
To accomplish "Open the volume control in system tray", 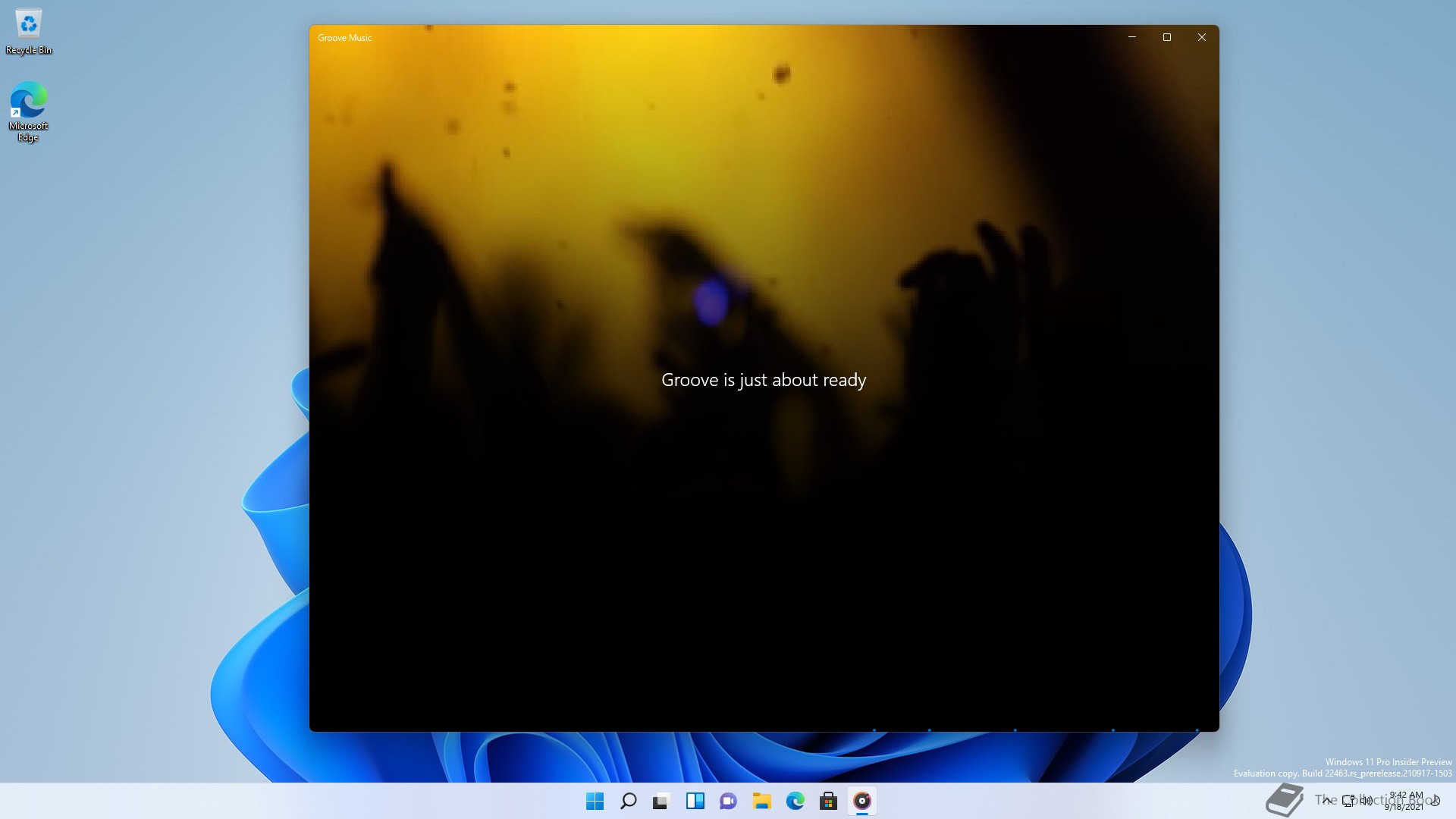I will (1366, 800).
